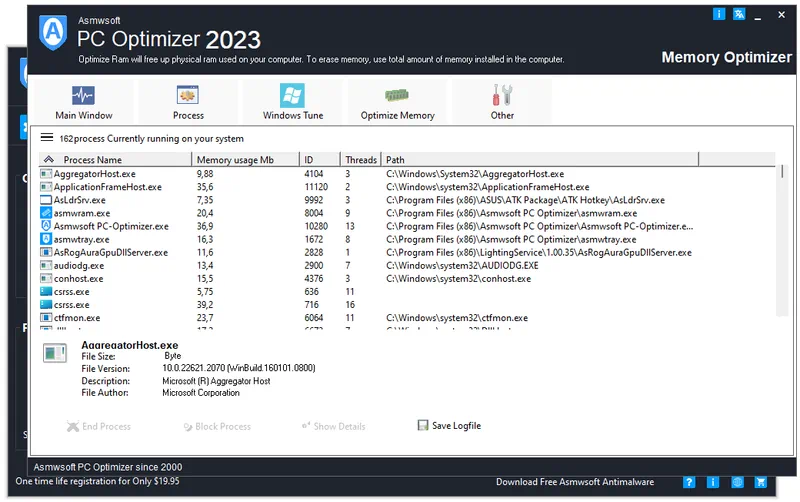
Task: Click the language translate icon in title bar
Action: click(739, 14)
